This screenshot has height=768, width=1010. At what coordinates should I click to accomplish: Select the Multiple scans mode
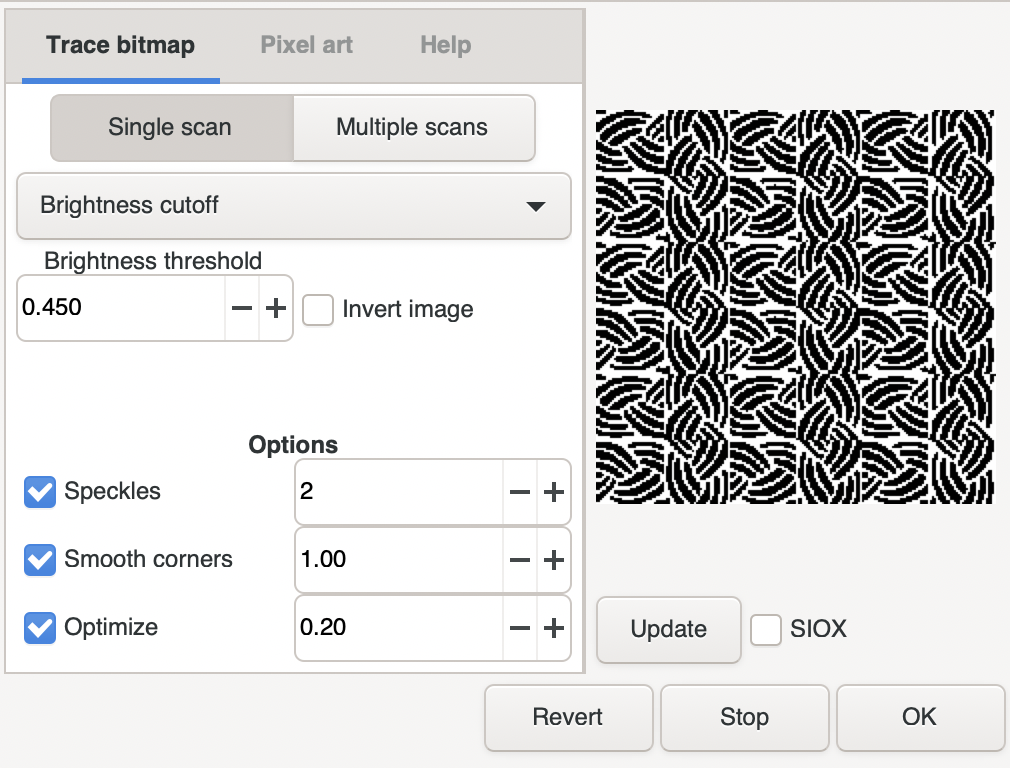point(412,127)
